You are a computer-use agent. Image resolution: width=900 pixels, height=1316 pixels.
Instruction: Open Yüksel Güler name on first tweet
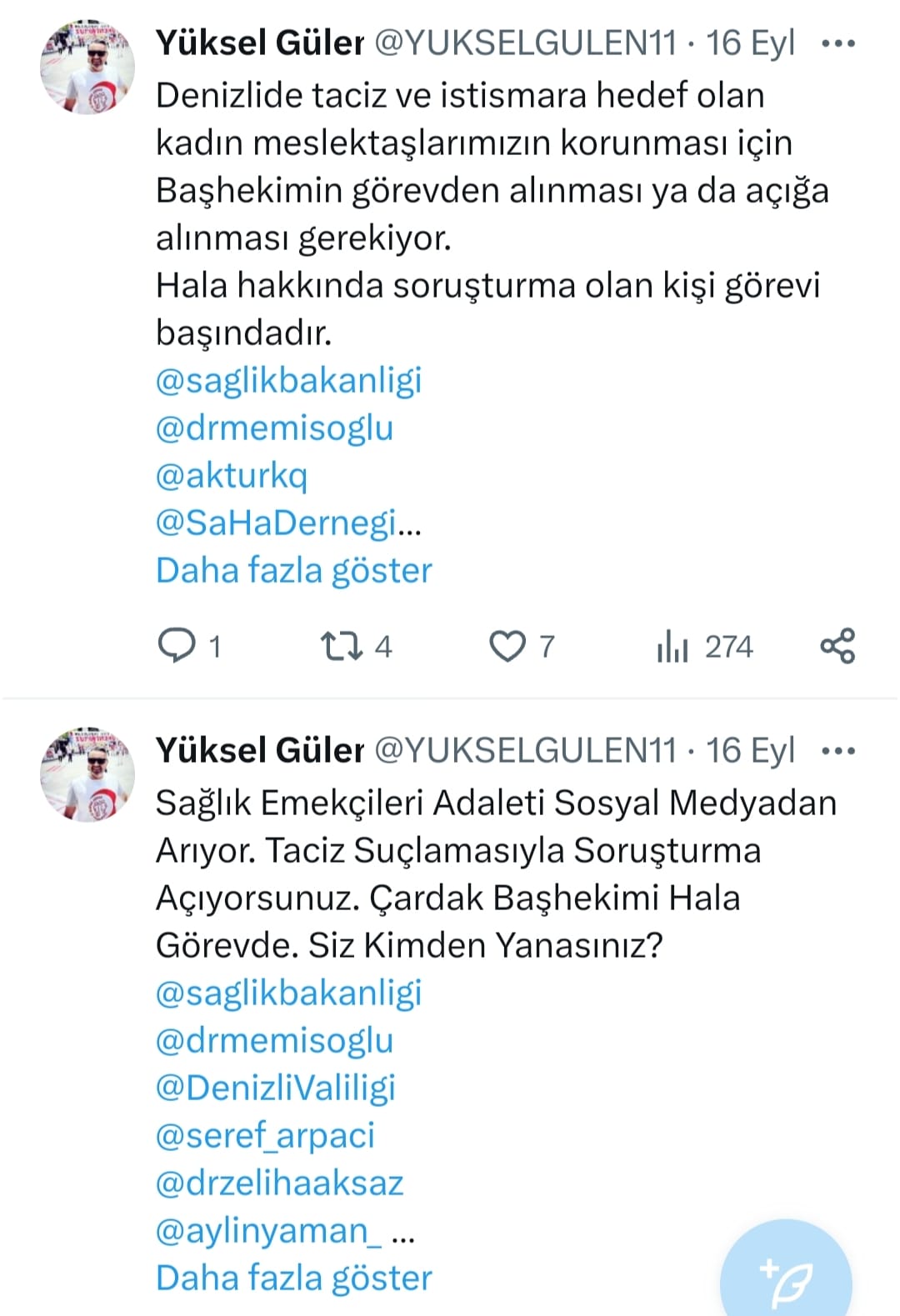click(x=260, y=43)
